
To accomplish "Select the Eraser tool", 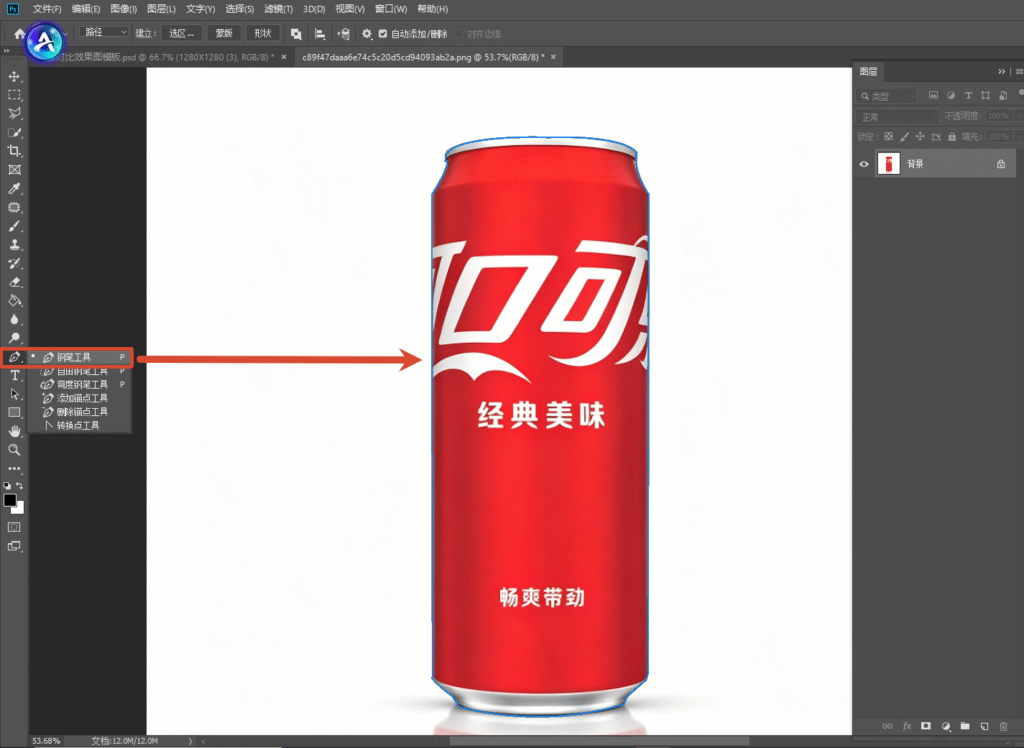I will click(x=14, y=282).
